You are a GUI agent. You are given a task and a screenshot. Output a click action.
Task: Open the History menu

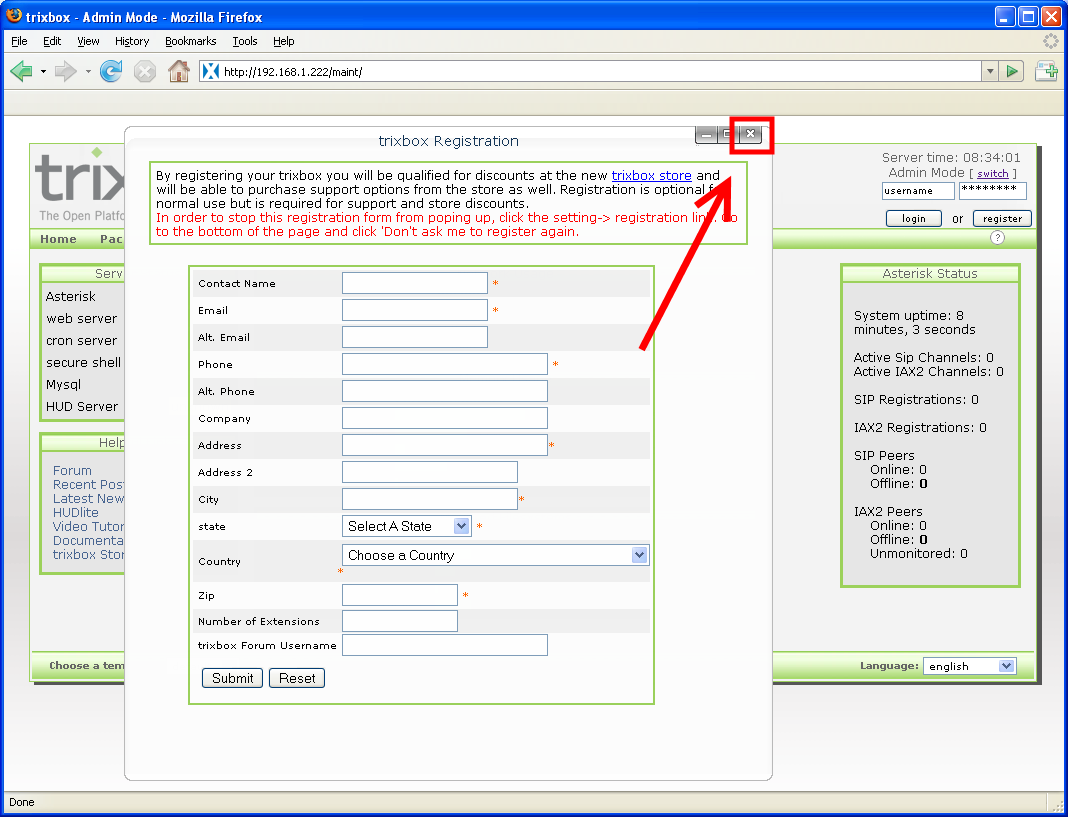click(x=131, y=41)
